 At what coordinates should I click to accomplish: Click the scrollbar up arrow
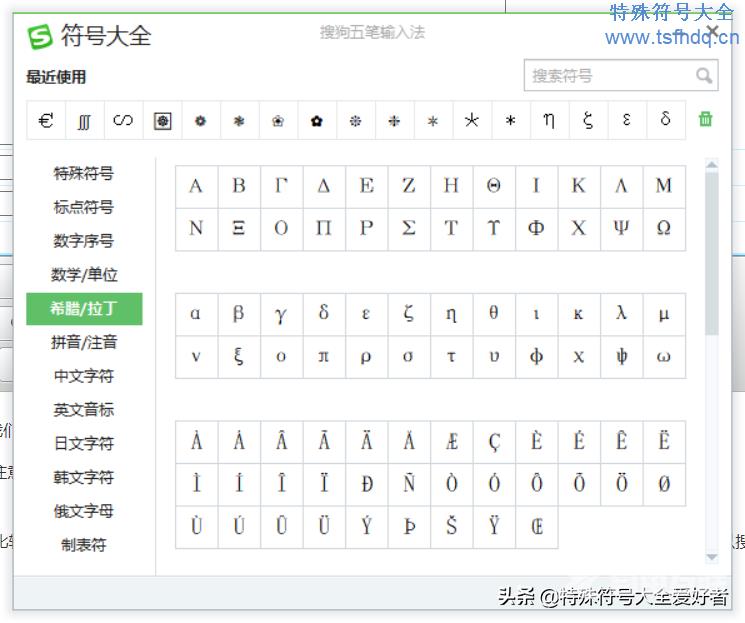click(711, 165)
